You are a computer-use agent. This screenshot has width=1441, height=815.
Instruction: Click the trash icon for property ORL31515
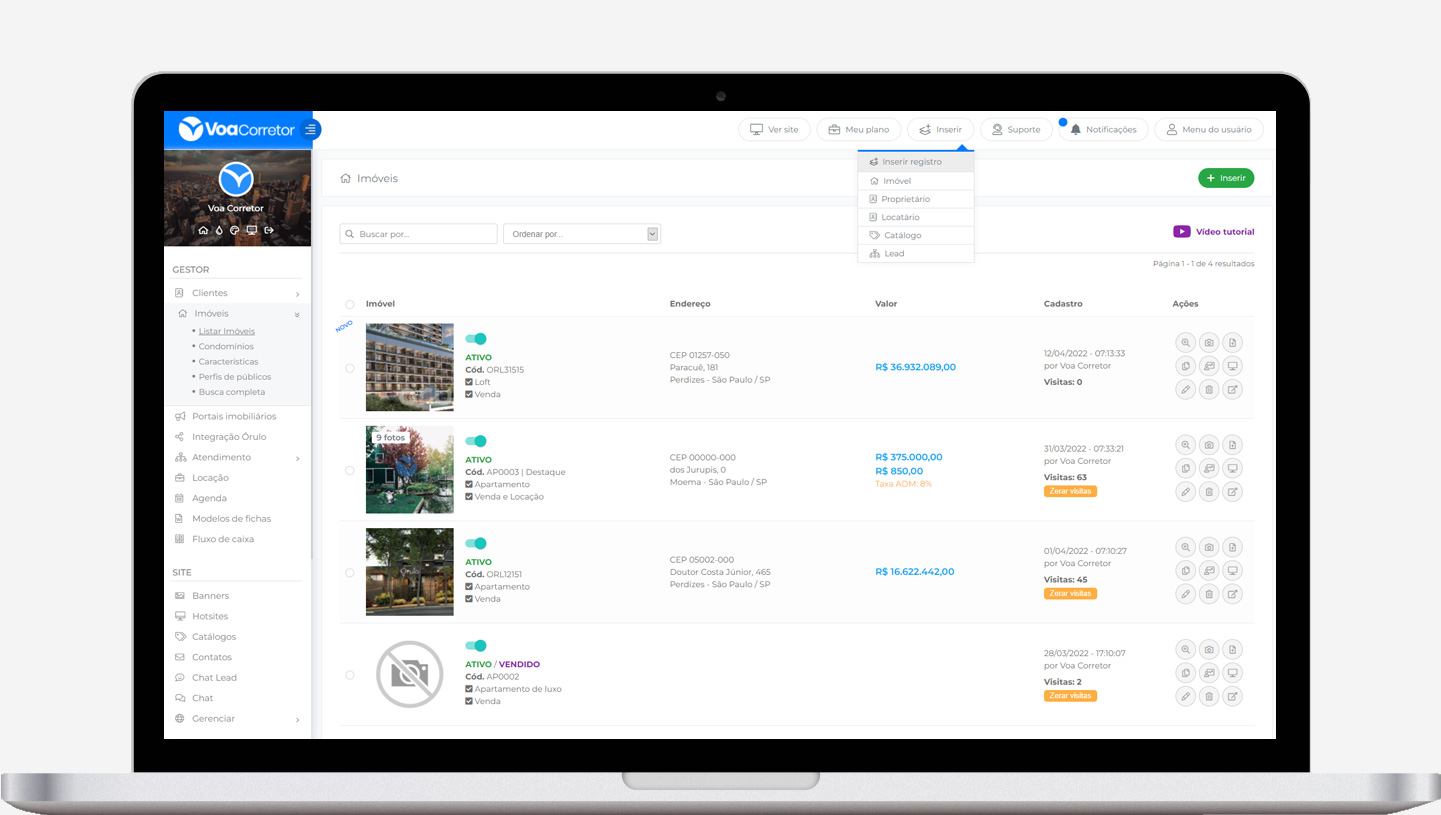click(1209, 389)
